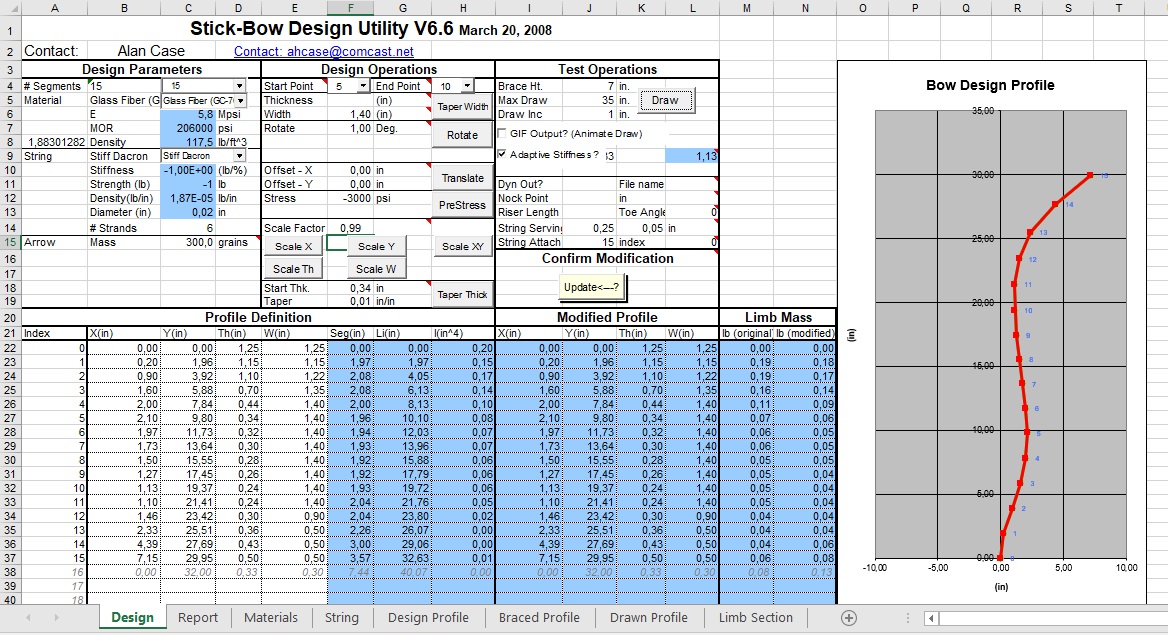
Task: Click the Taper Width button
Action: (463, 107)
